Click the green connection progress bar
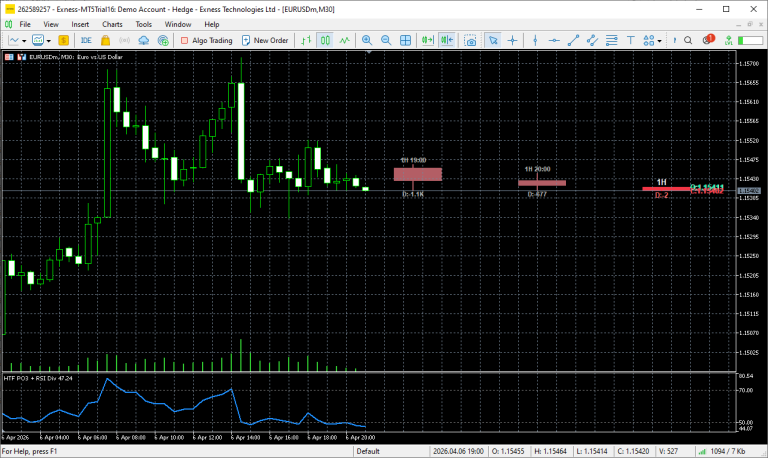Screen dimensions: 768x458 coord(750,40)
